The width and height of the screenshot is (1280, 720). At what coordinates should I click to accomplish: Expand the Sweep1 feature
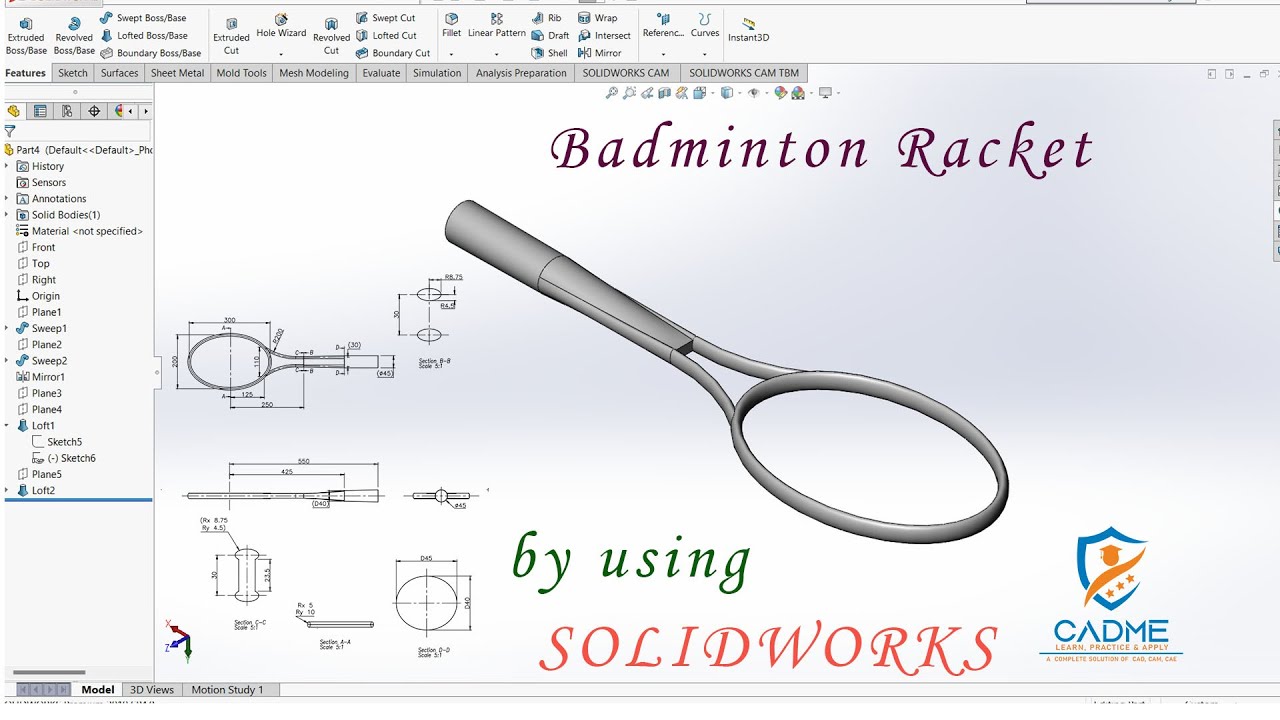(8, 328)
